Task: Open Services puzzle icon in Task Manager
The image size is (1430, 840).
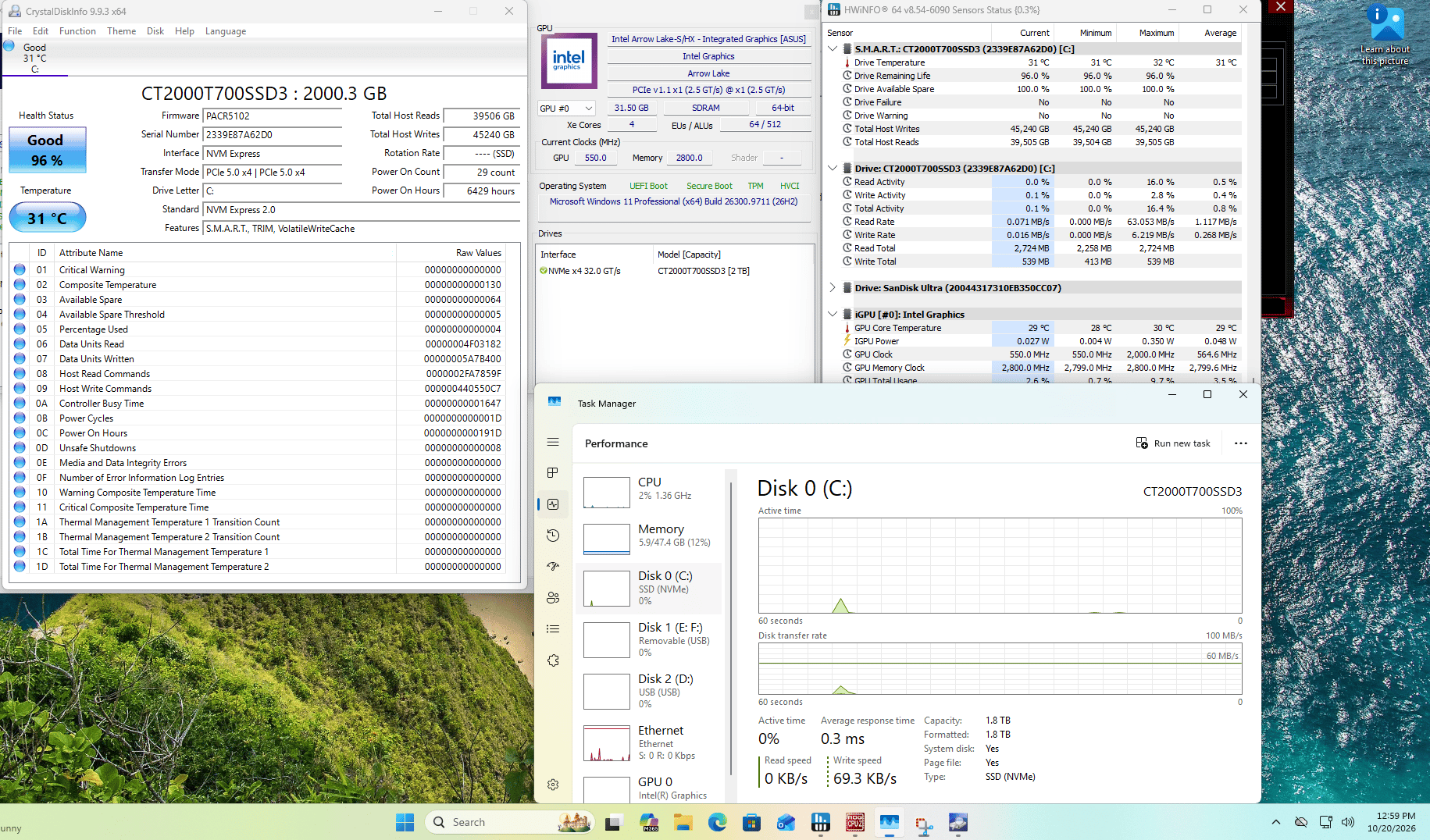Action: click(x=553, y=660)
